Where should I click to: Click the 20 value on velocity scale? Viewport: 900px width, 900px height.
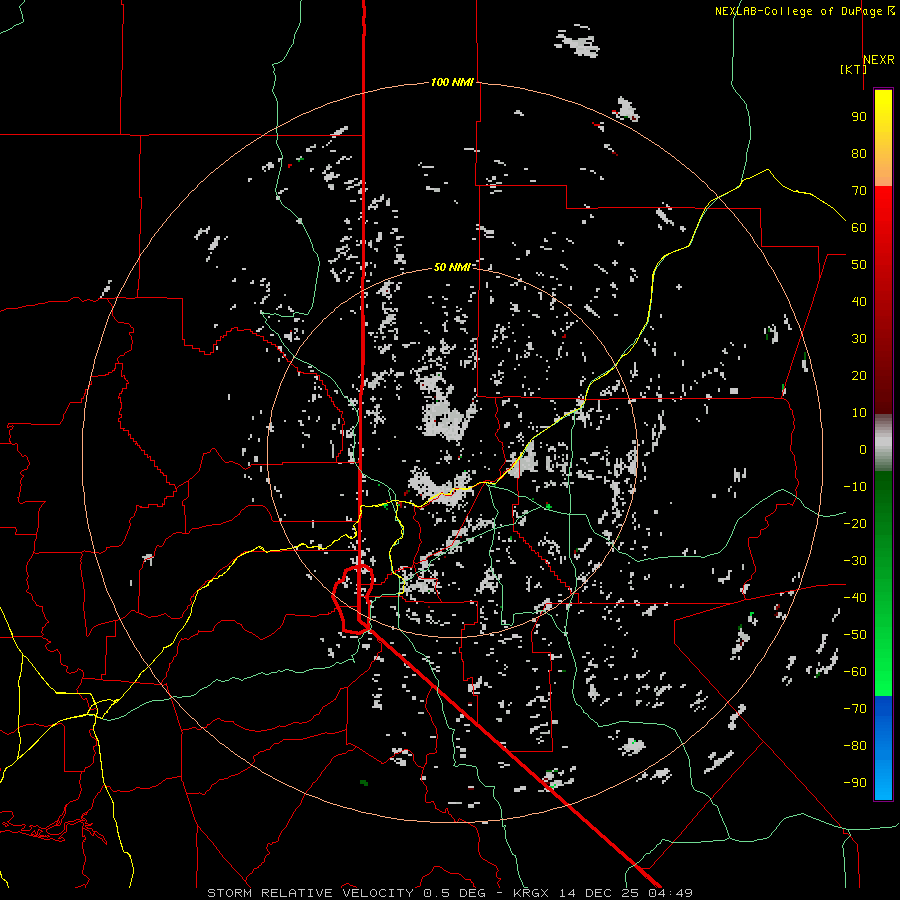pyautogui.click(x=859, y=376)
